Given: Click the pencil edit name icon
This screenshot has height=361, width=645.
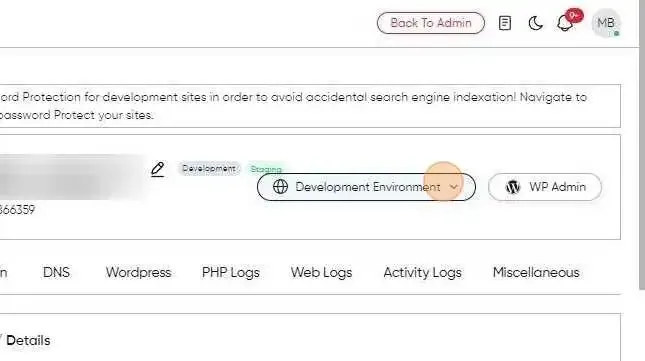Looking at the screenshot, I should click(x=157, y=169).
